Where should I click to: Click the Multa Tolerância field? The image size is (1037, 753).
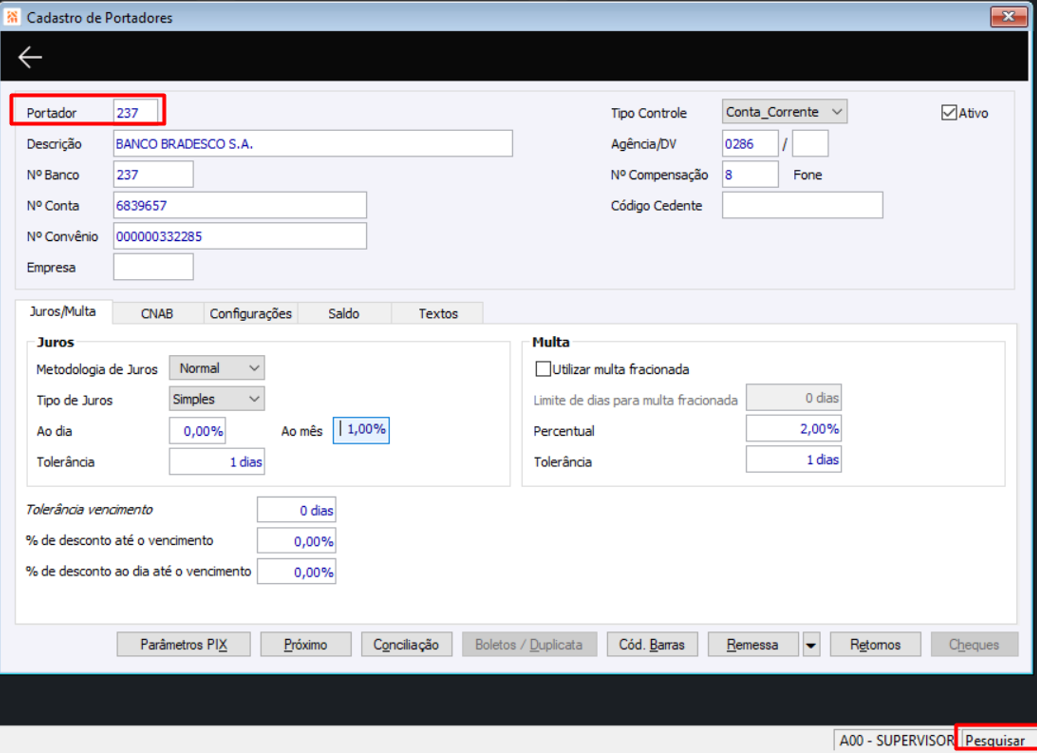point(794,459)
